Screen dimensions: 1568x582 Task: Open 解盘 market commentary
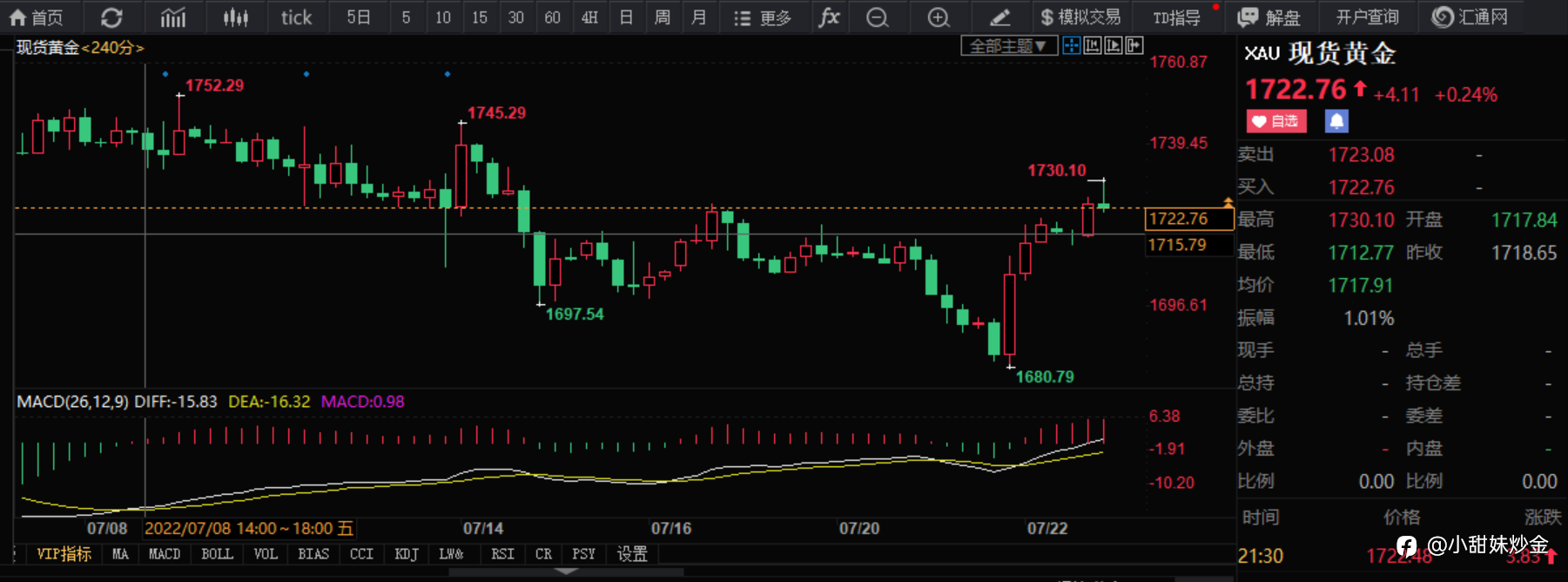pyautogui.click(x=1269, y=17)
